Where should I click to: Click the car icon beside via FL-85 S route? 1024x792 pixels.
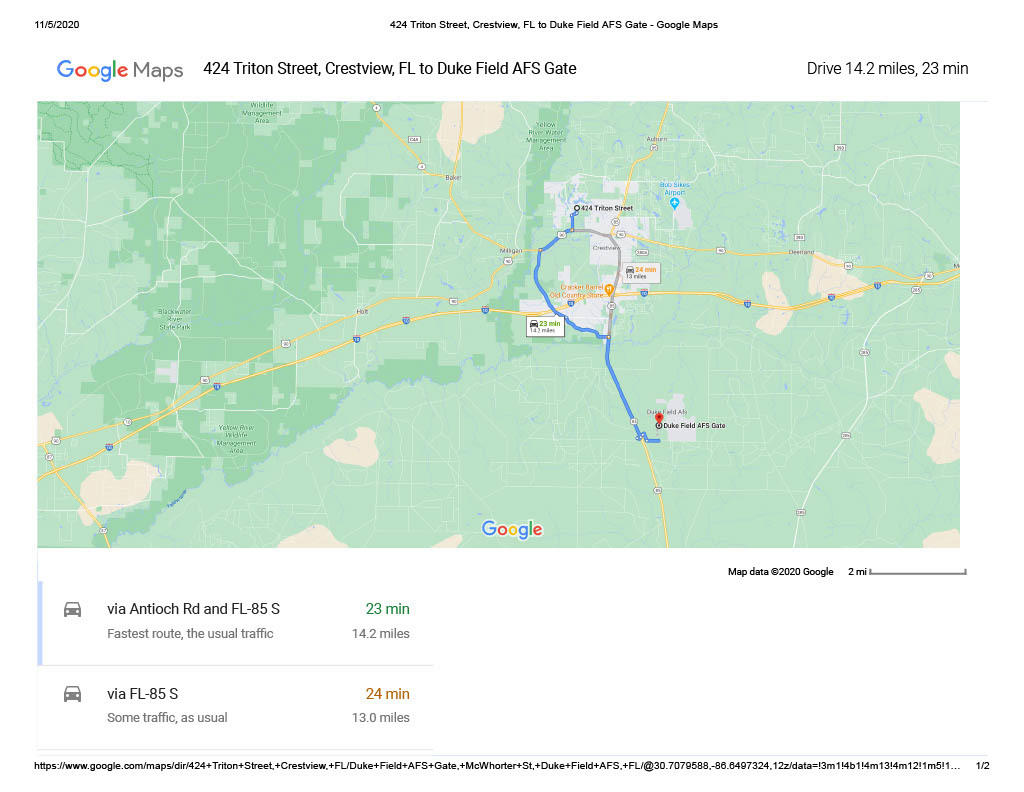[x=72, y=694]
